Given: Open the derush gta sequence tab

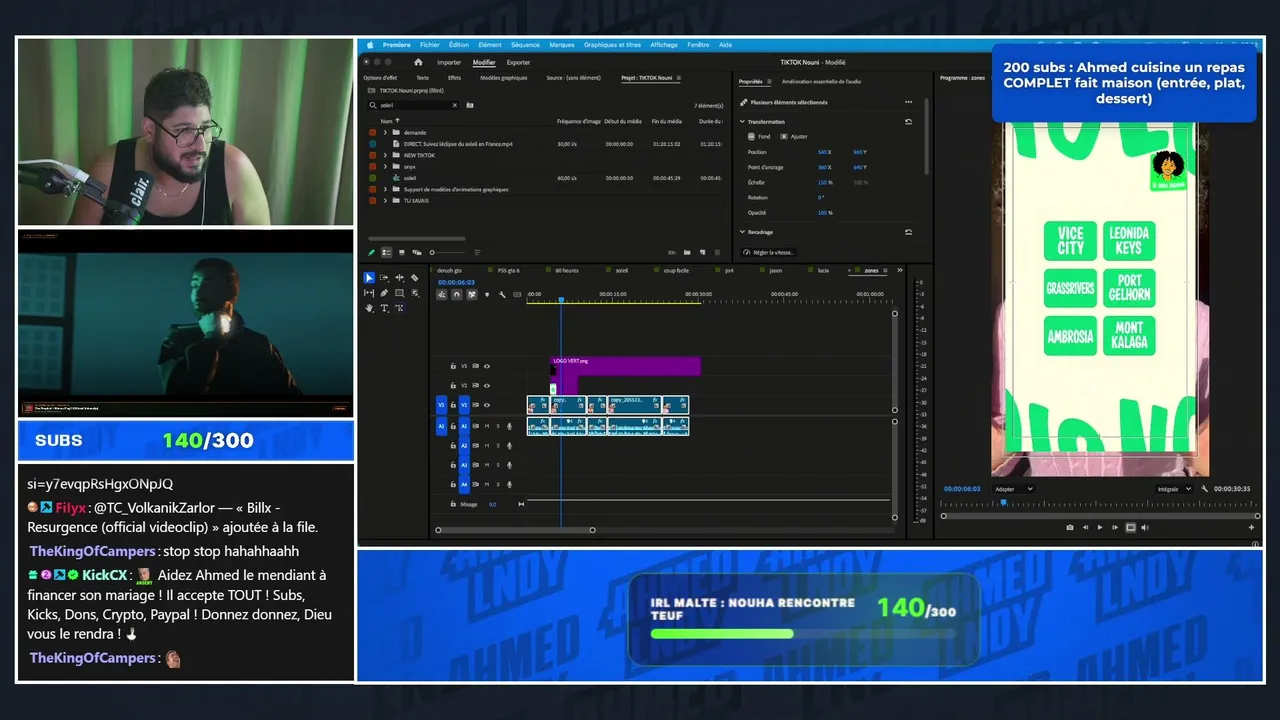Looking at the screenshot, I should 451,270.
